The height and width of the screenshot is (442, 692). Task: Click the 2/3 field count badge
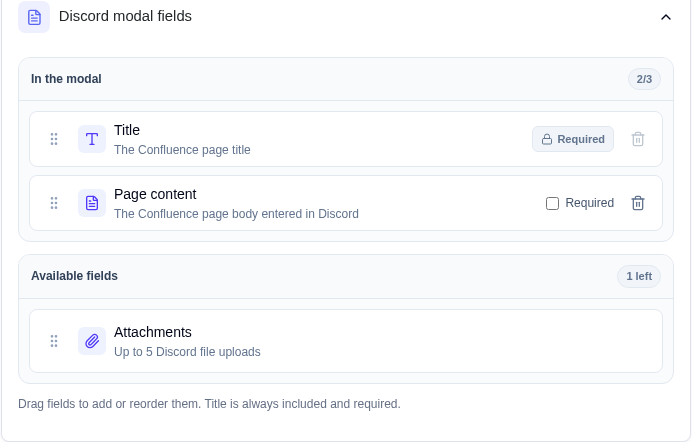click(644, 79)
